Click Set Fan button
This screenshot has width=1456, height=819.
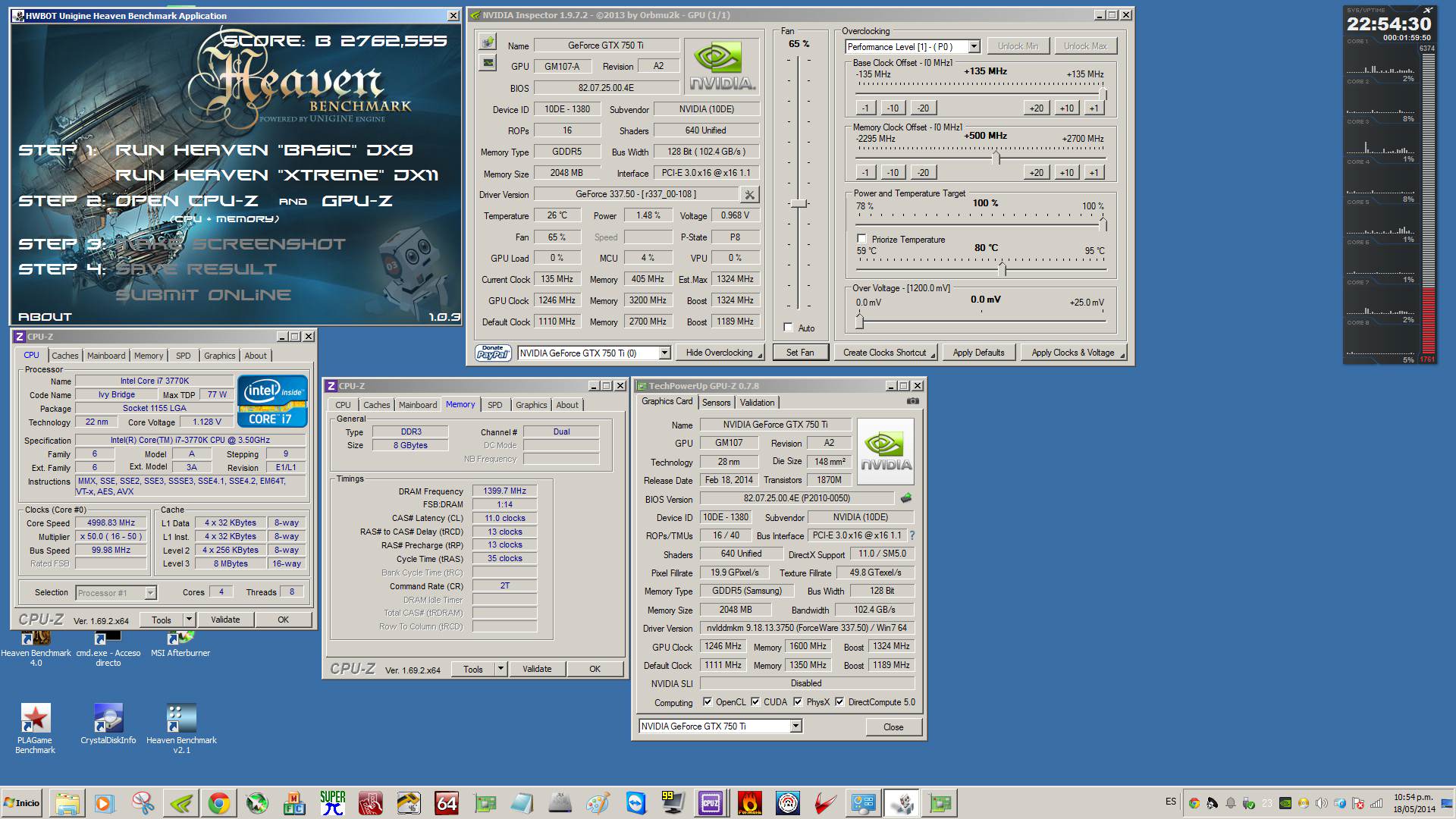pyautogui.click(x=800, y=353)
